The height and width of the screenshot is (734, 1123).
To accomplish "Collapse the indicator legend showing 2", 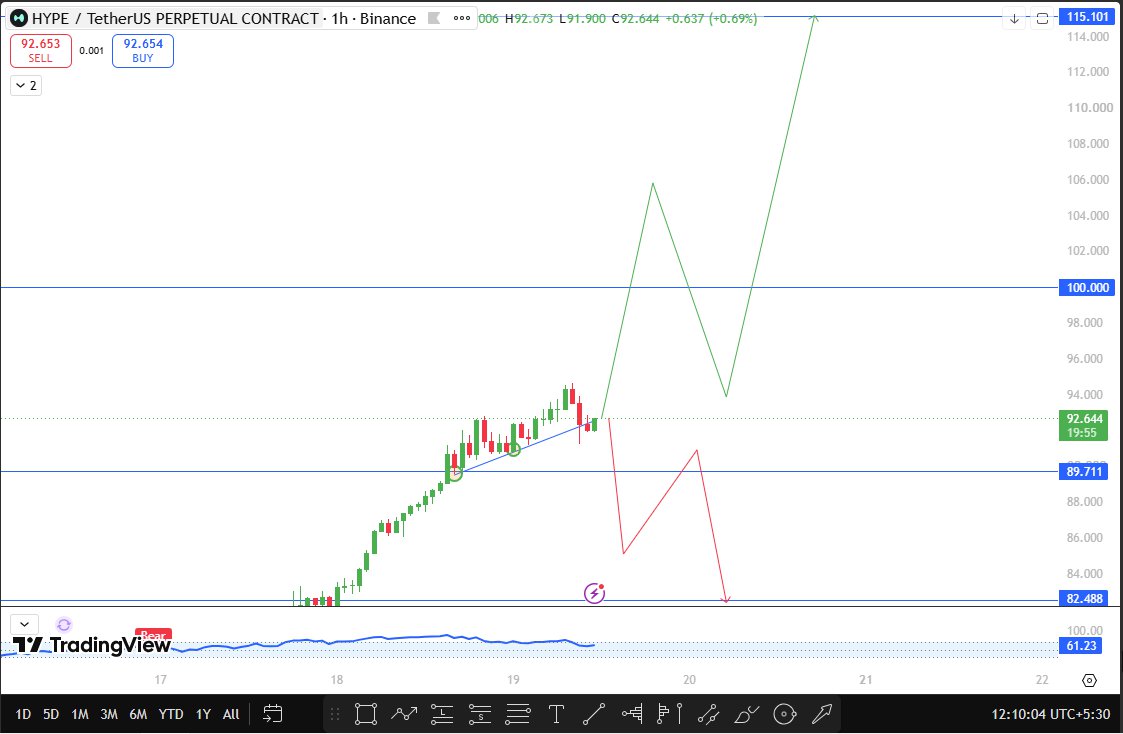I will point(26,85).
